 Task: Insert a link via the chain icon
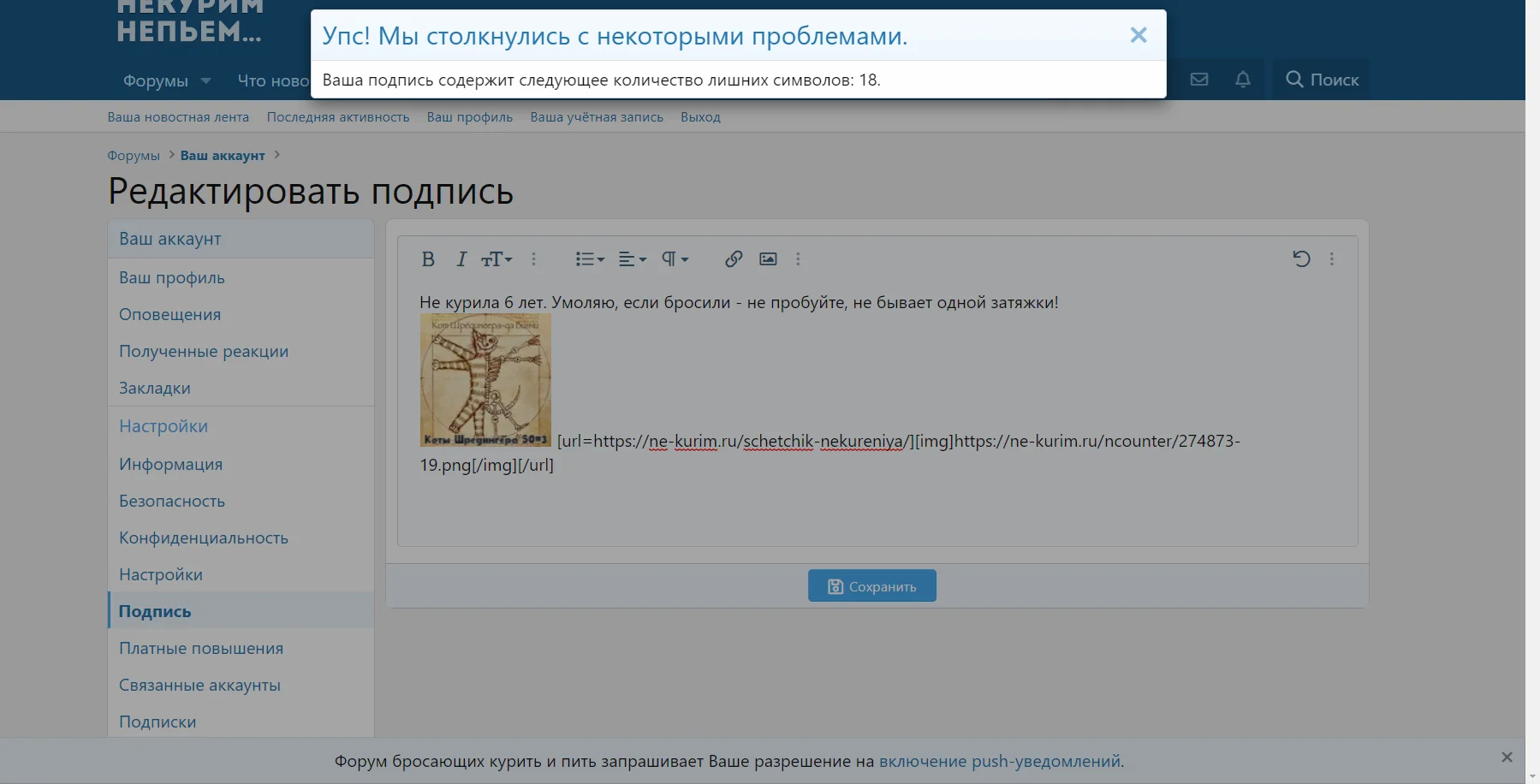(733, 258)
